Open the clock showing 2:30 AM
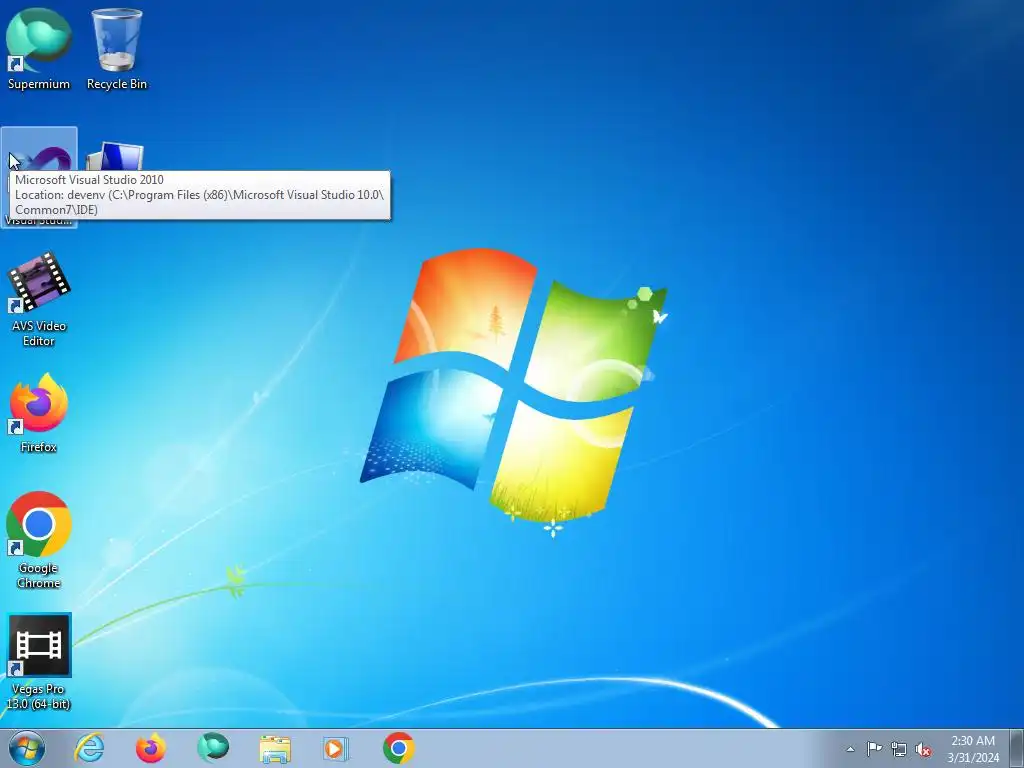The image size is (1024, 768). pos(973,749)
